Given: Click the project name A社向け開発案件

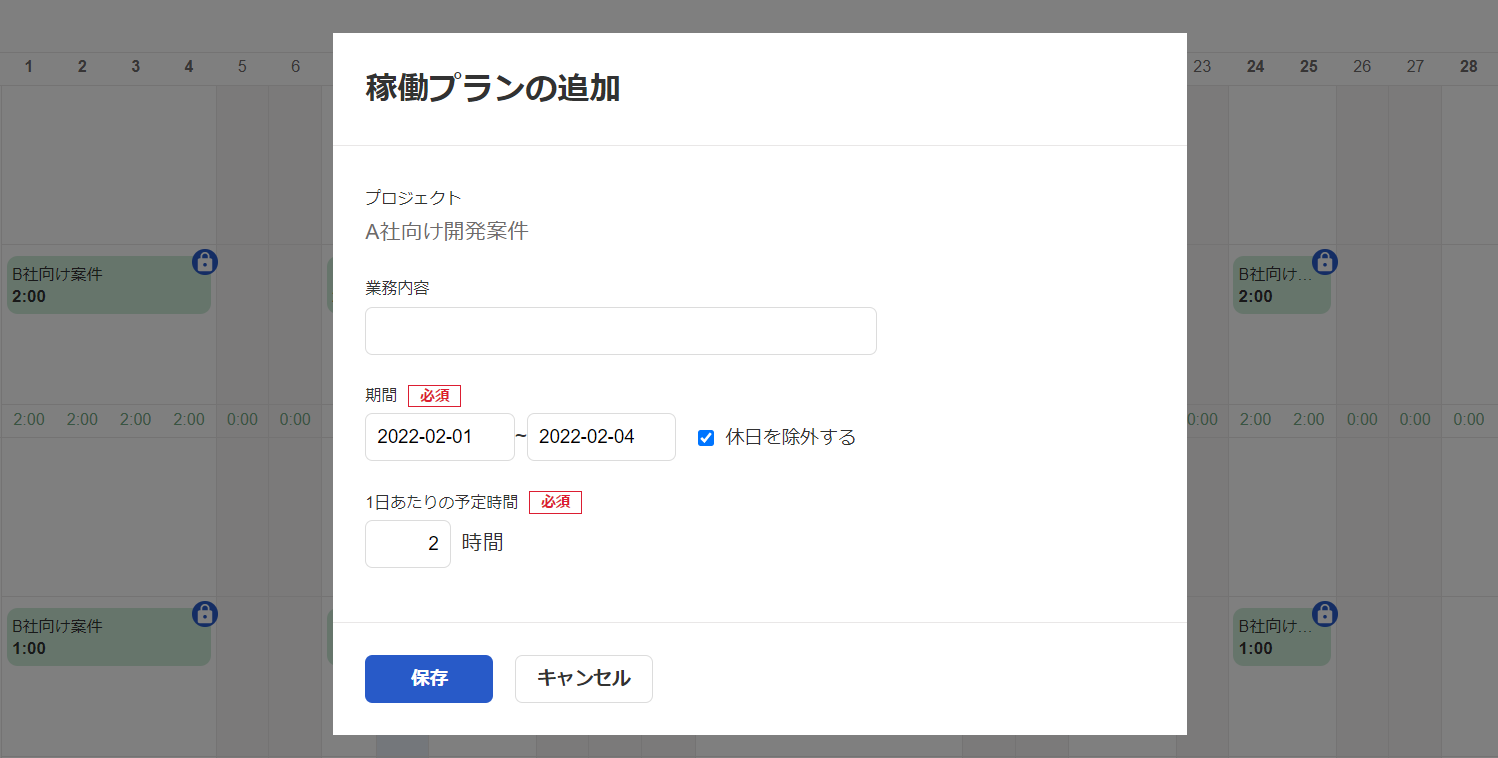Looking at the screenshot, I should click(447, 232).
